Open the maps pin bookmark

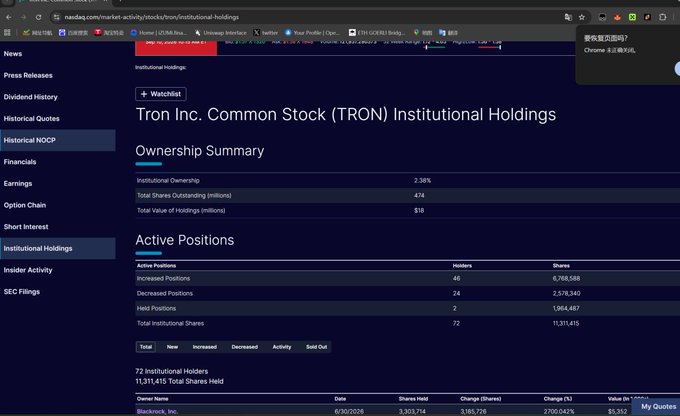pyautogui.click(x=423, y=33)
